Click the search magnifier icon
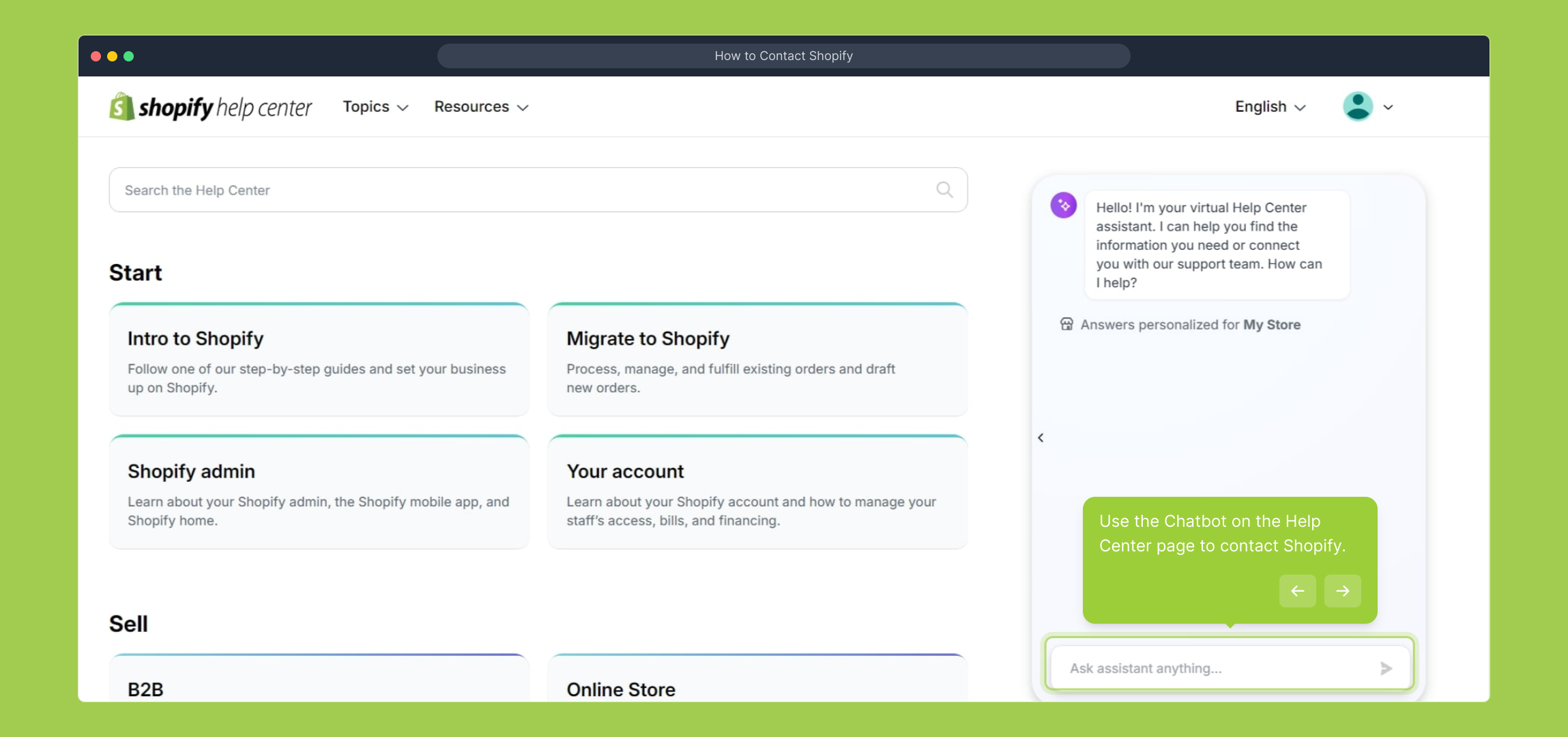Viewport: 1568px width, 737px height. click(x=944, y=190)
